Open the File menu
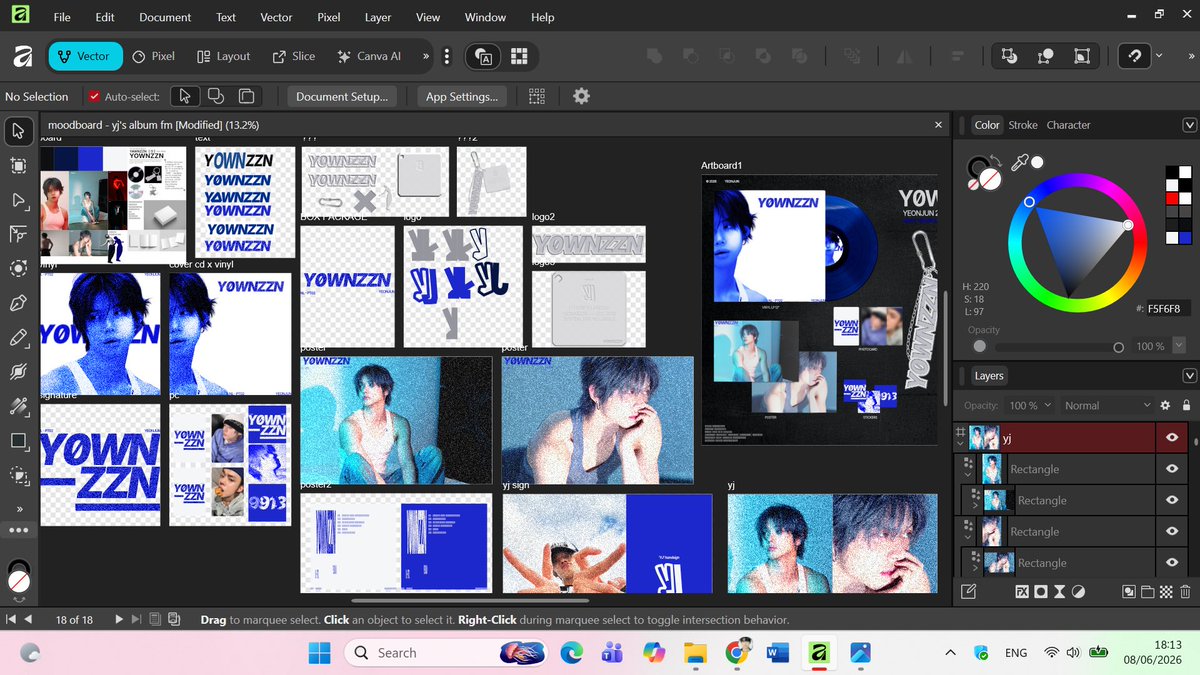The image size is (1200, 675). (x=62, y=17)
